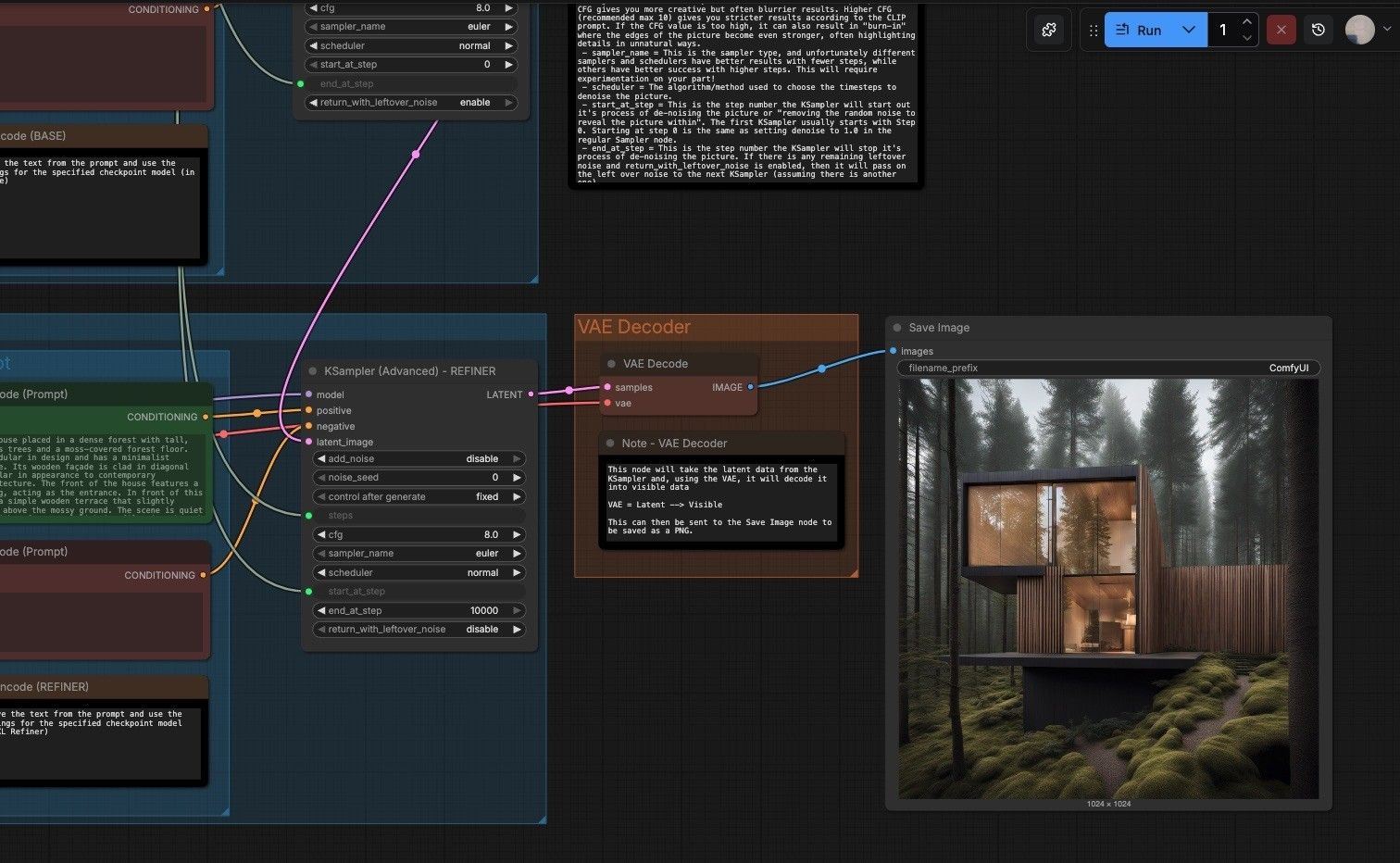The width and height of the screenshot is (1400, 863).
Task: Open scheduler normal combo in REFINER node
Action: click(419, 572)
